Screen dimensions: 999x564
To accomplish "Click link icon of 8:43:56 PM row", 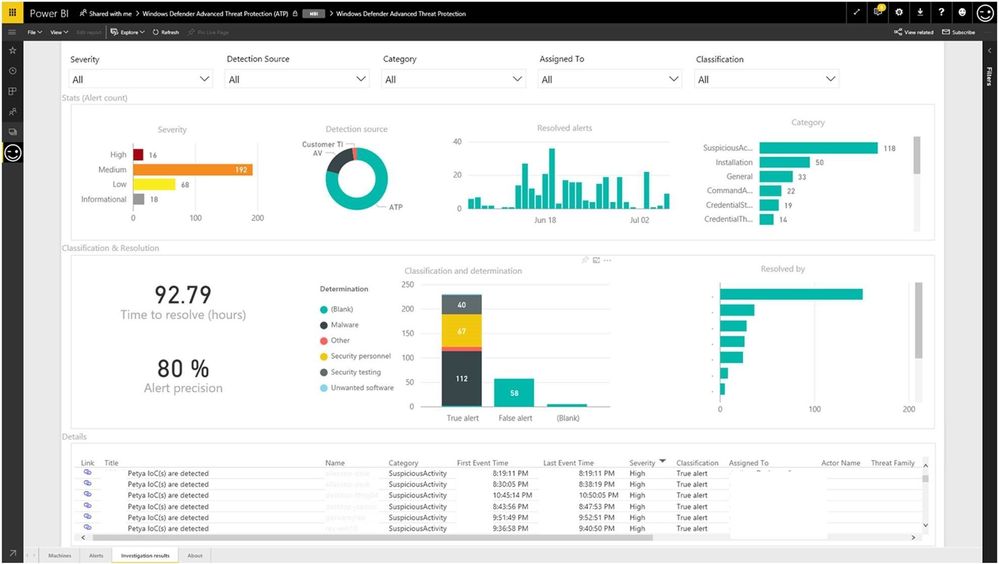I will point(87,506).
